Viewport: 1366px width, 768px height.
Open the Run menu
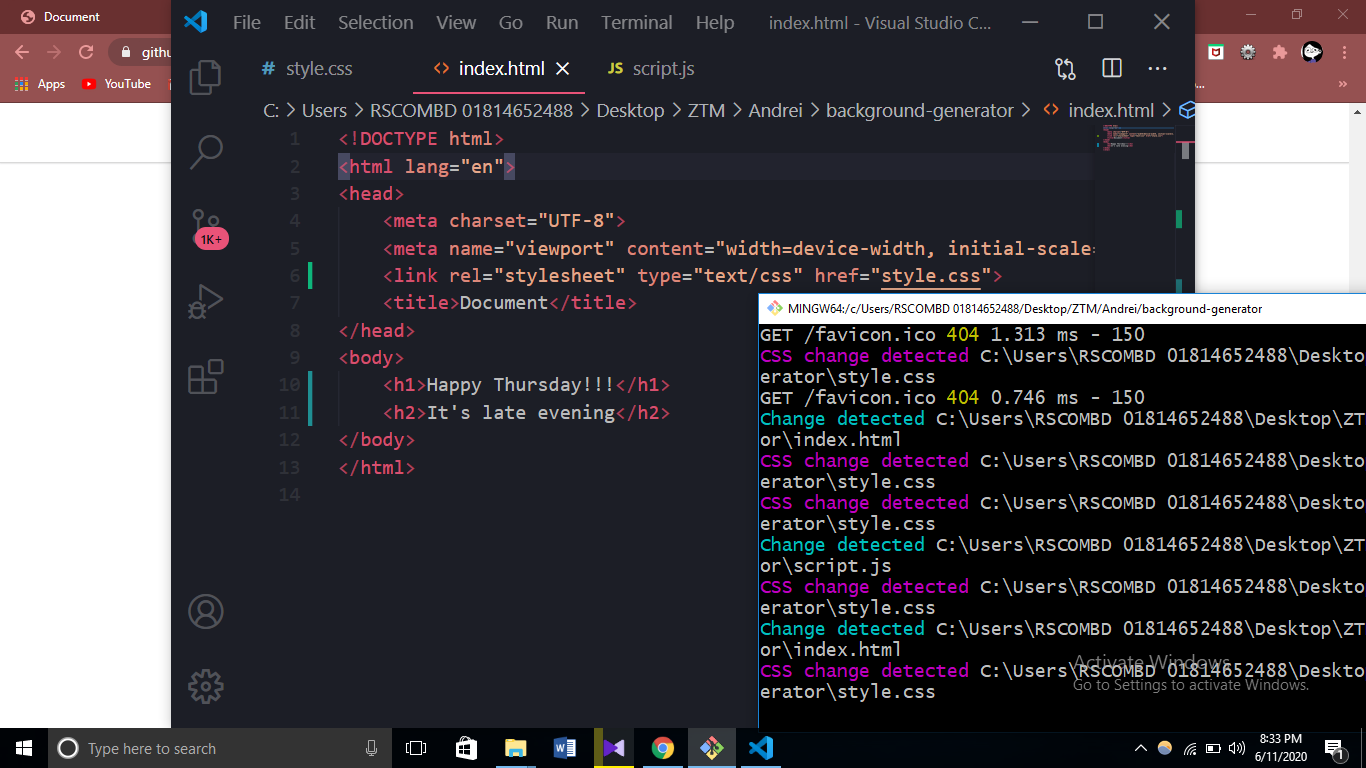pos(562,23)
